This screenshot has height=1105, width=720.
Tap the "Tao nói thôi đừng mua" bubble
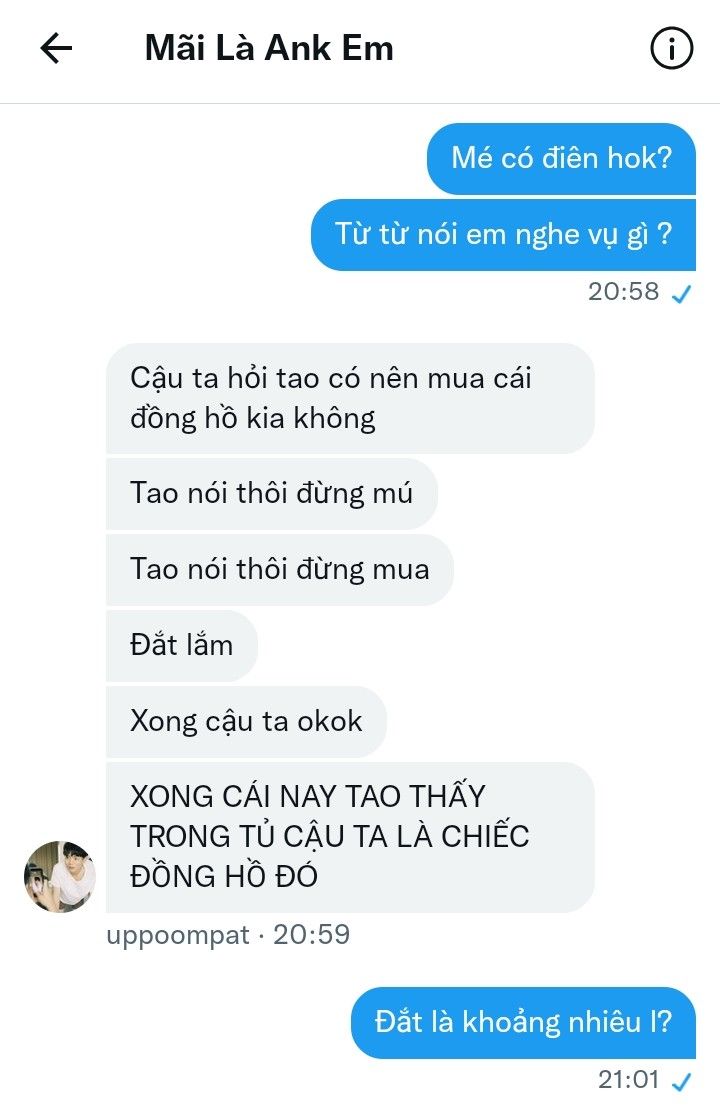pyautogui.click(x=280, y=569)
